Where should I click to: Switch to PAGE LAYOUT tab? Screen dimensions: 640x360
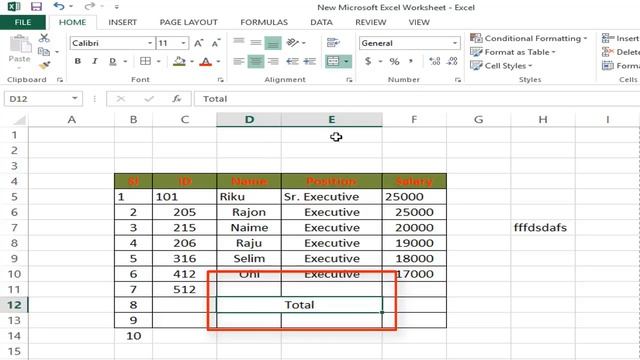pyautogui.click(x=189, y=22)
